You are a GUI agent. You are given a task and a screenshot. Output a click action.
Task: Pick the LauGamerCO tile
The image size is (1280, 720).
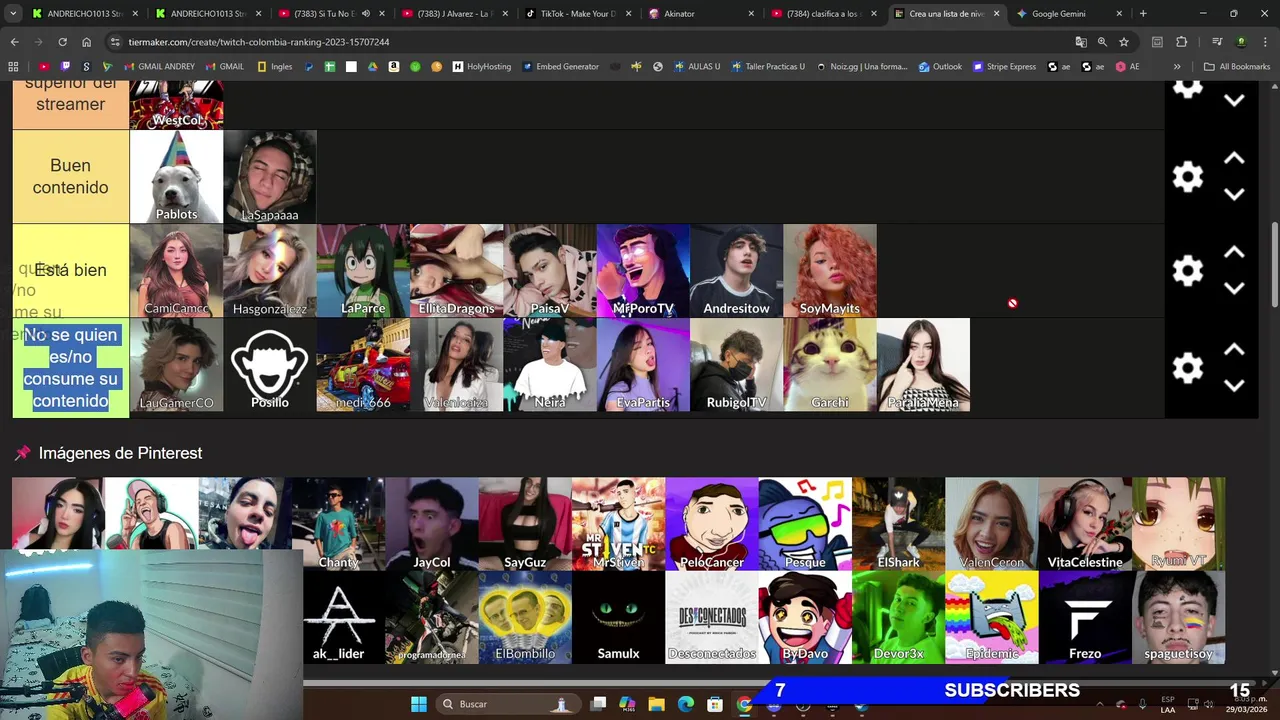[x=176, y=365]
